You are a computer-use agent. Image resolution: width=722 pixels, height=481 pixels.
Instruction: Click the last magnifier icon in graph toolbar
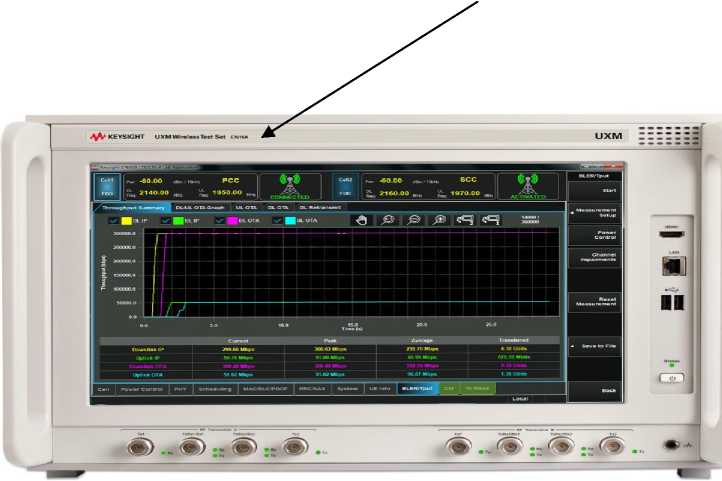[x=436, y=221]
